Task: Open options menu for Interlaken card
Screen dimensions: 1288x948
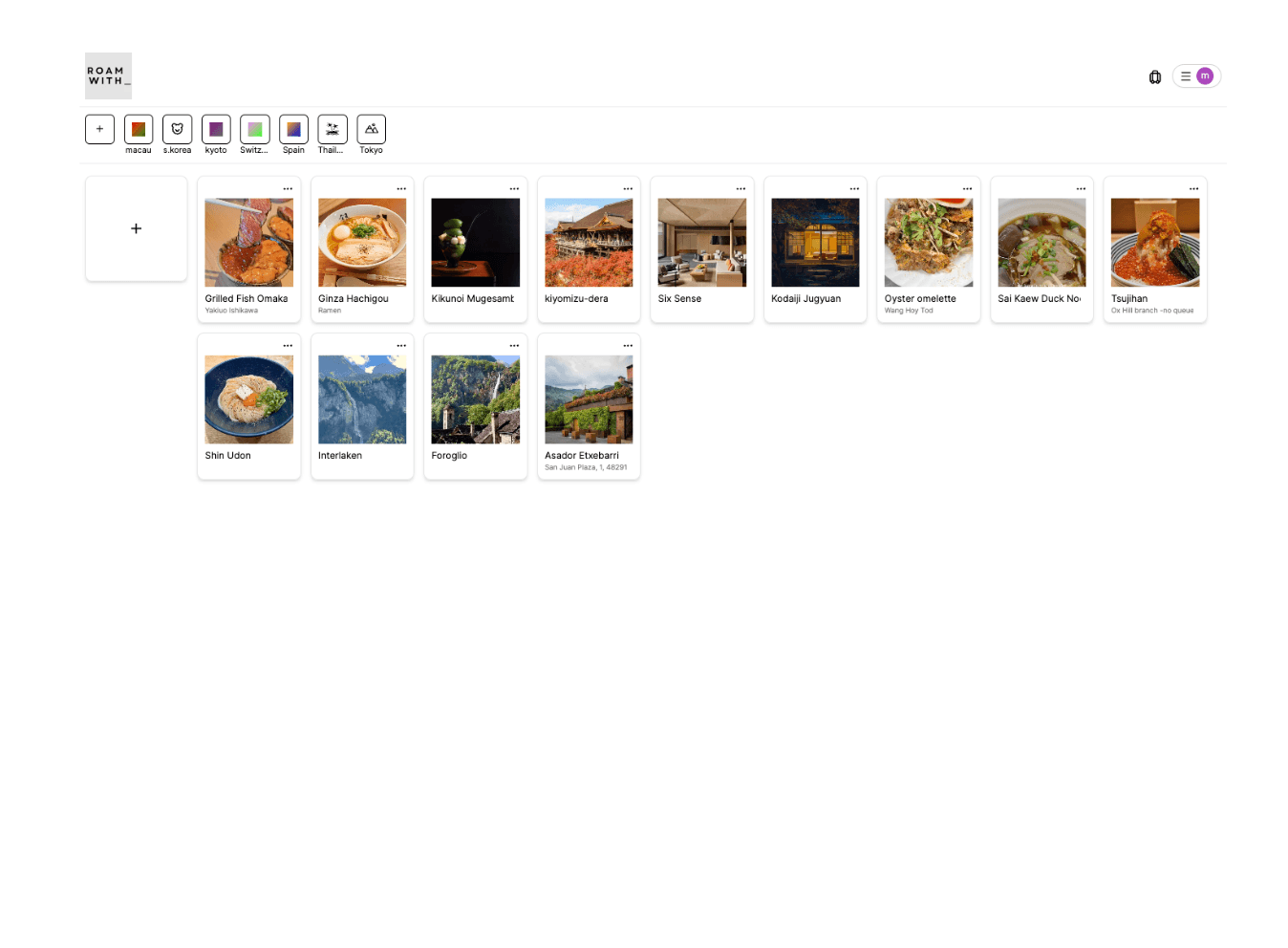Action: (401, 346)
